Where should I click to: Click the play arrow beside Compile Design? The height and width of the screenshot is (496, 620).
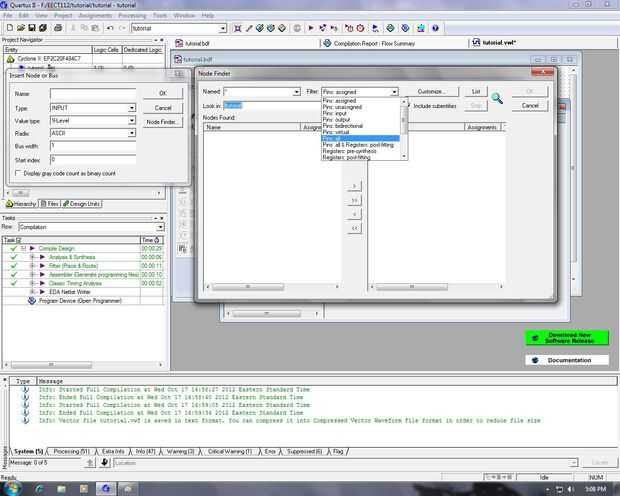click(x=32, y=248)
